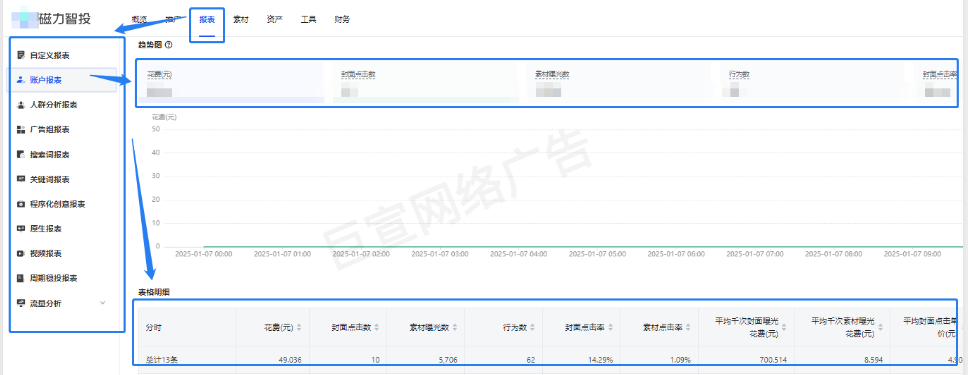Sort the table by 花费(元) column
The width and height of the screenshot is (968, 375).
tap(299, 328)
